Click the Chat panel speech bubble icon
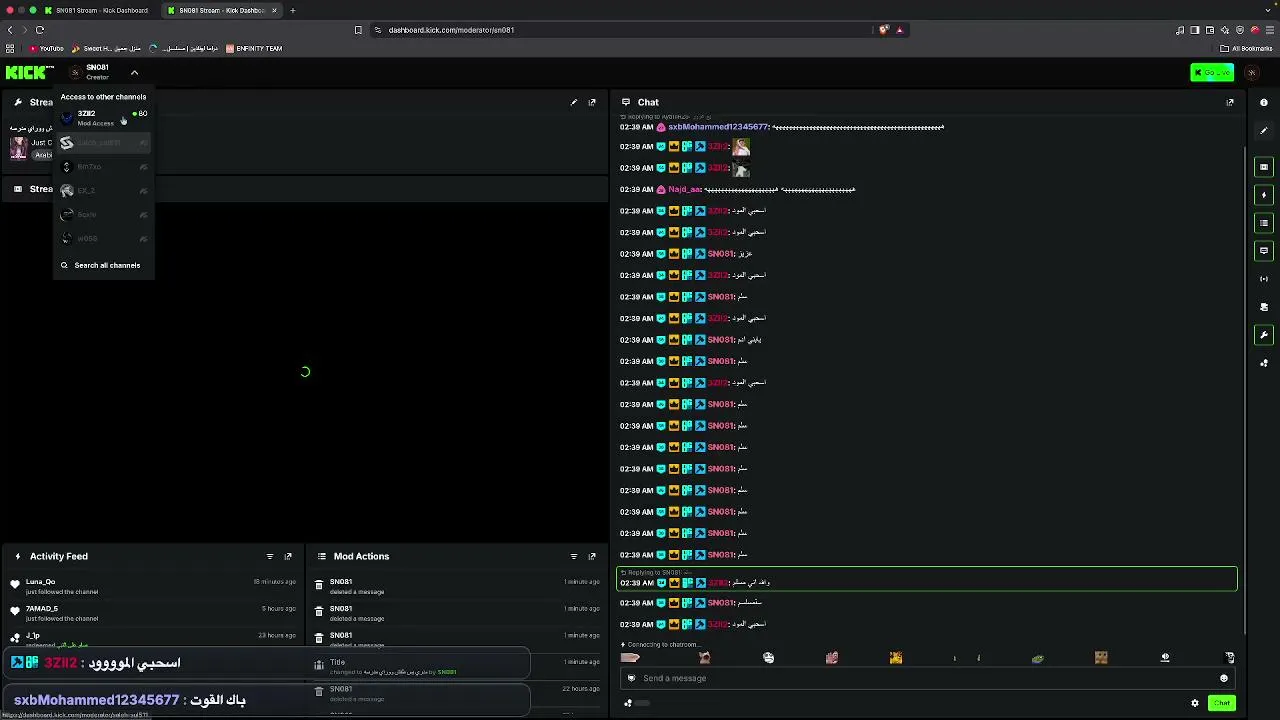 [626, 102]
